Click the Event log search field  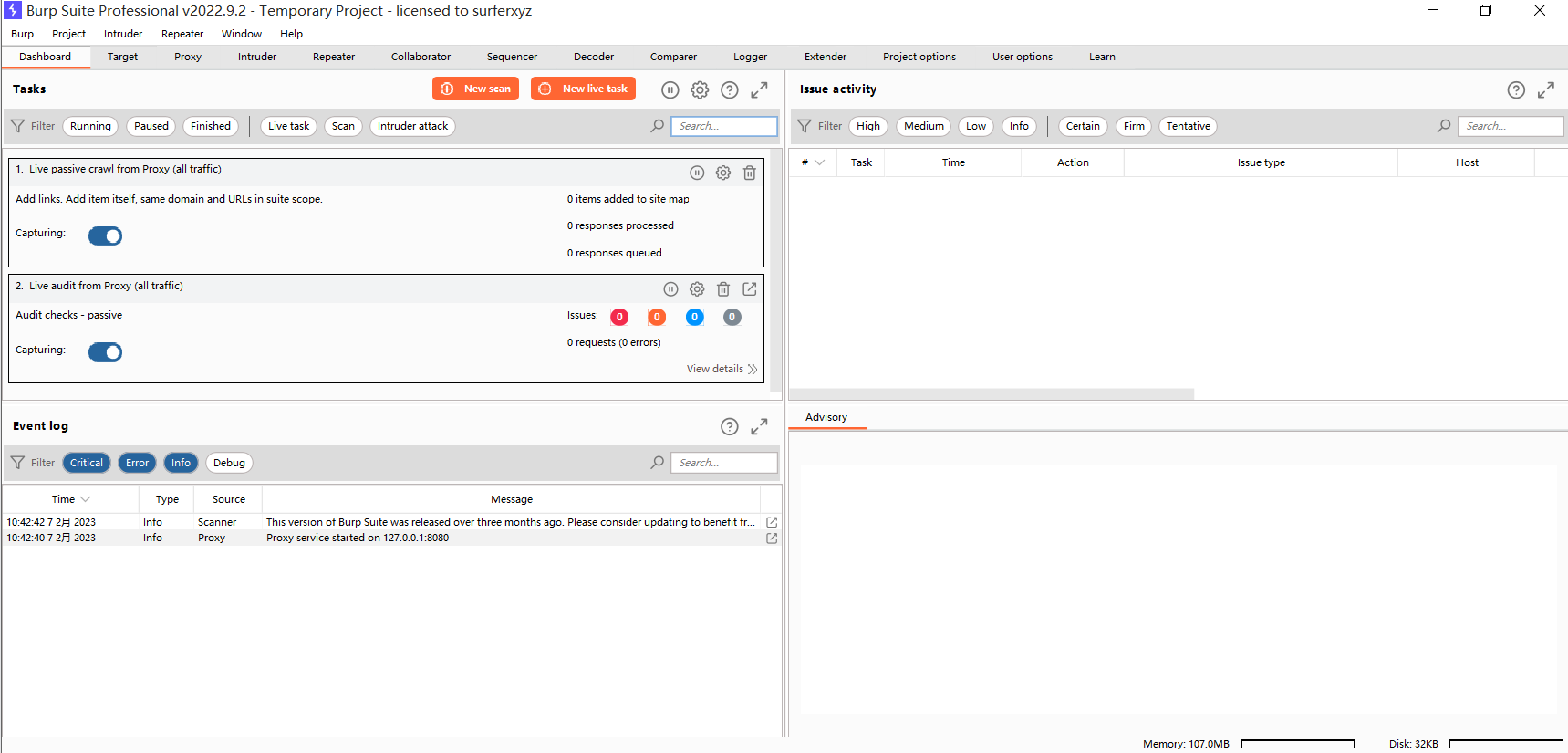click(x=724, y=463)
